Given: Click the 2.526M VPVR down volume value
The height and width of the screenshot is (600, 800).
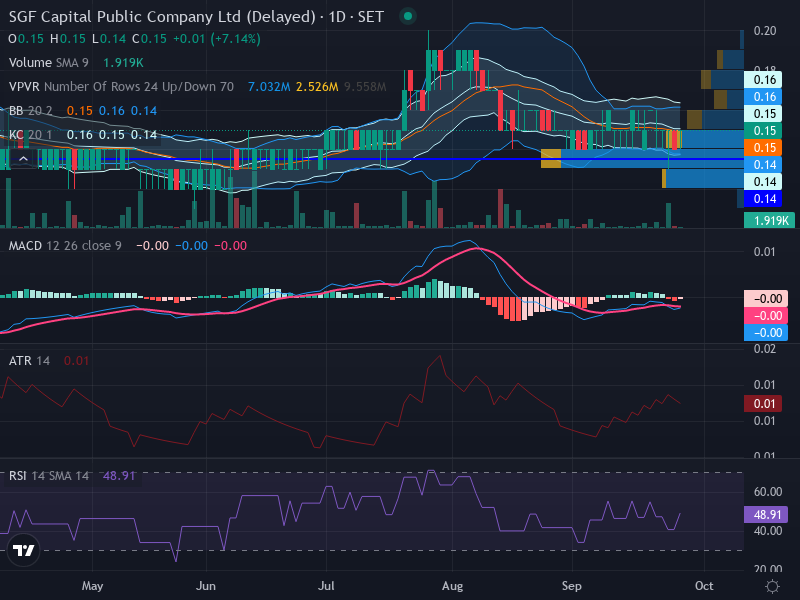Looking at the screenshot, I should (317, 87).
